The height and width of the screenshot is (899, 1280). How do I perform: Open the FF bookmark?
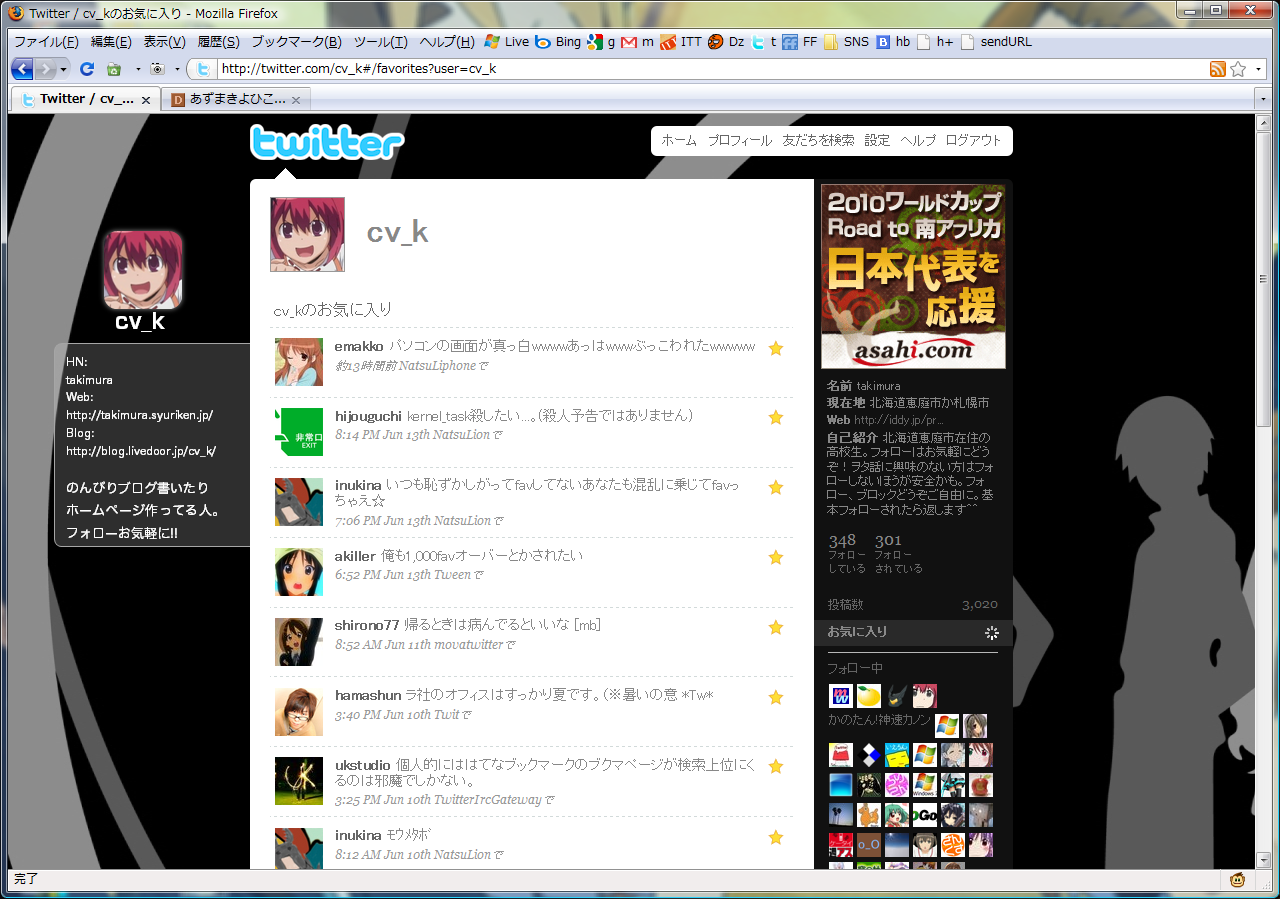tap(800, 42)
